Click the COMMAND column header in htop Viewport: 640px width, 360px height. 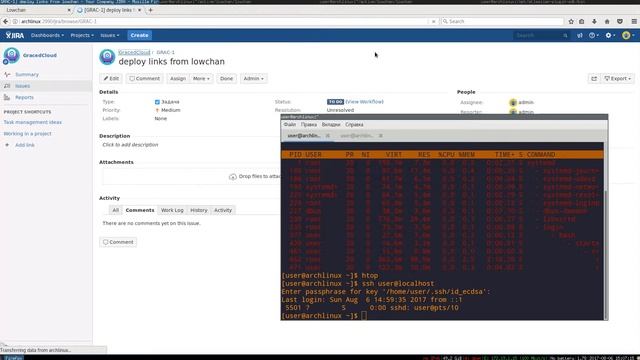(541, 155)
